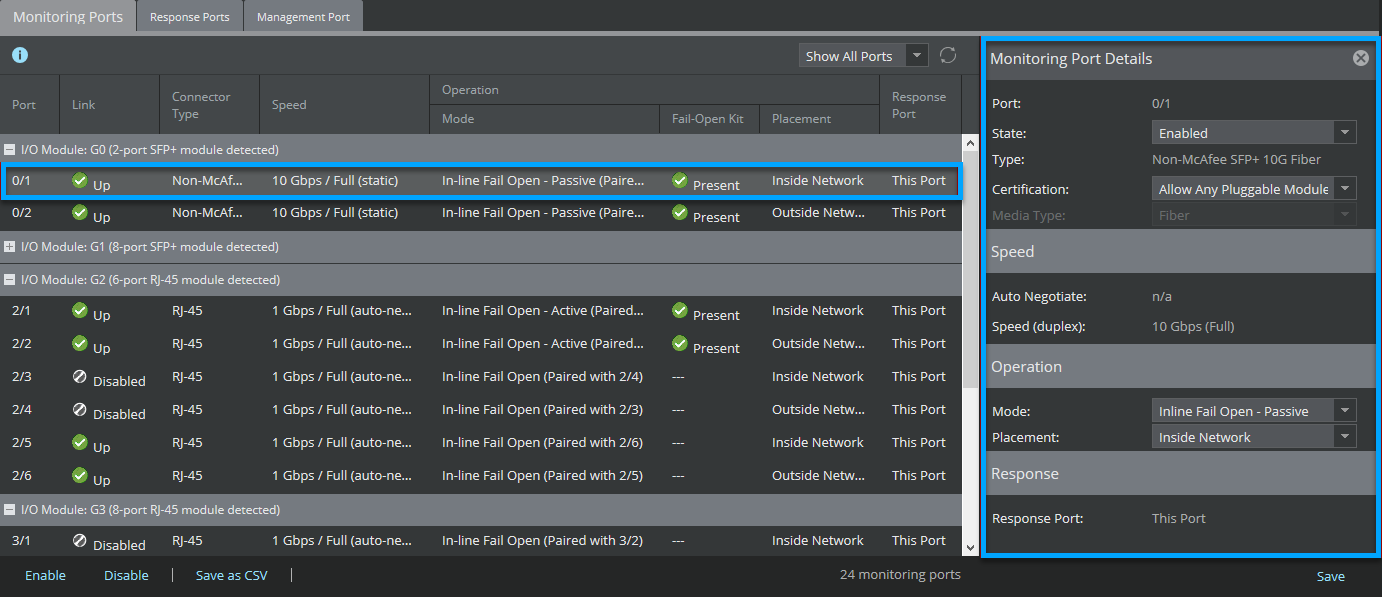This screenshot has width=1382, height=597.
Task: Click the Fail-Open Kit Present icon for port 2/2
Action: point(680,344)
